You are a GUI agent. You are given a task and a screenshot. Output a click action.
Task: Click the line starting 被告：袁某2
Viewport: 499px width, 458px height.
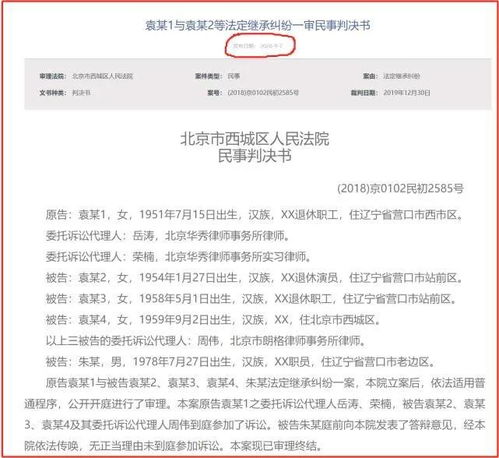(x=254, y=278)
